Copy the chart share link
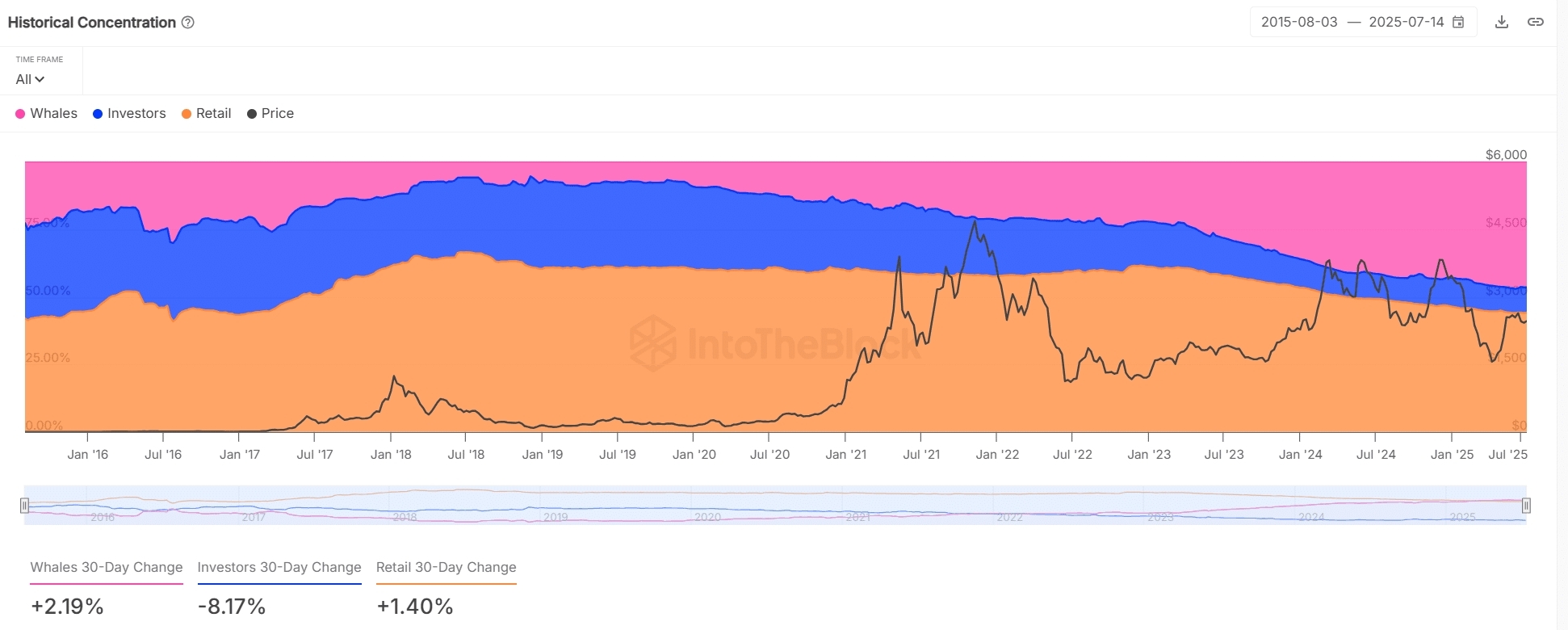Image resolution: width=1568 pixels, height=630 pixels. point(1536,22)
